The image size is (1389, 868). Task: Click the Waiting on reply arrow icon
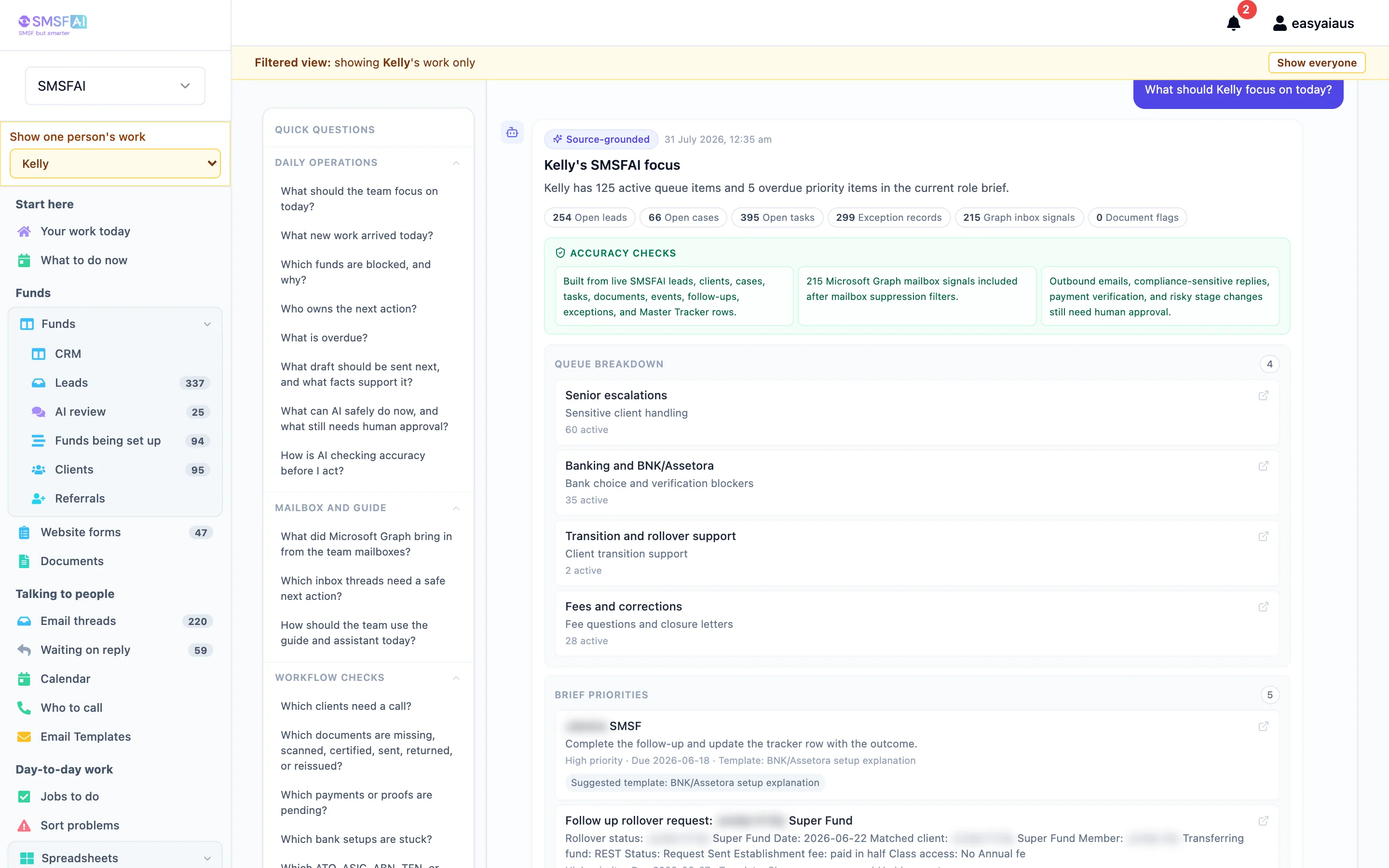24,650
